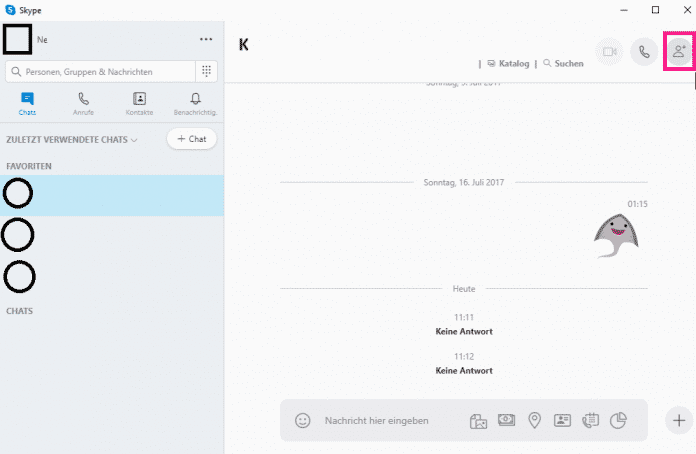Open the dial pad next to search
Viewport: 696px width, 454px height.
[206, 71]
